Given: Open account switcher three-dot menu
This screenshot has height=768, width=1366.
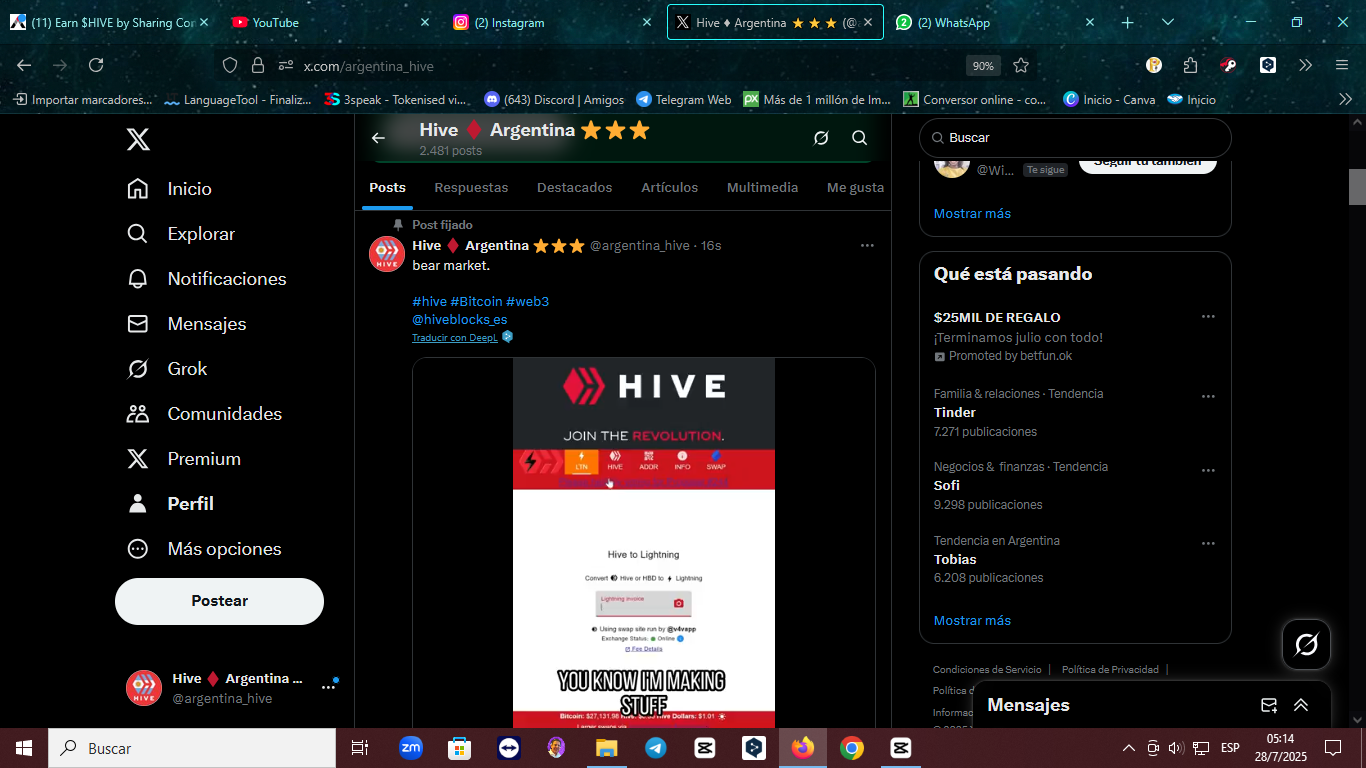Looking at the screenshot, I should (328, 688).
